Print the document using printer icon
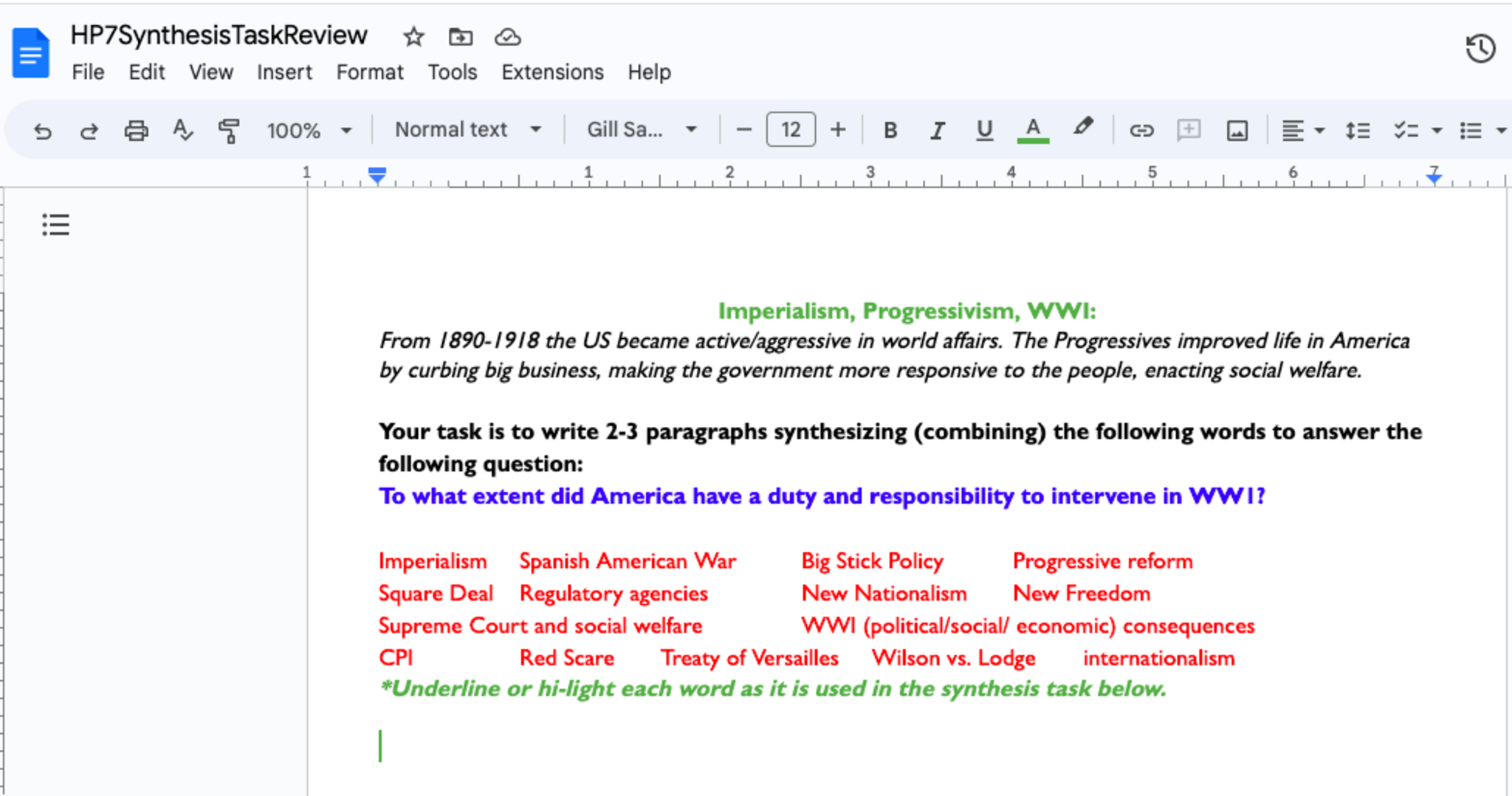The image size is (1512, 796). [136, 131]
